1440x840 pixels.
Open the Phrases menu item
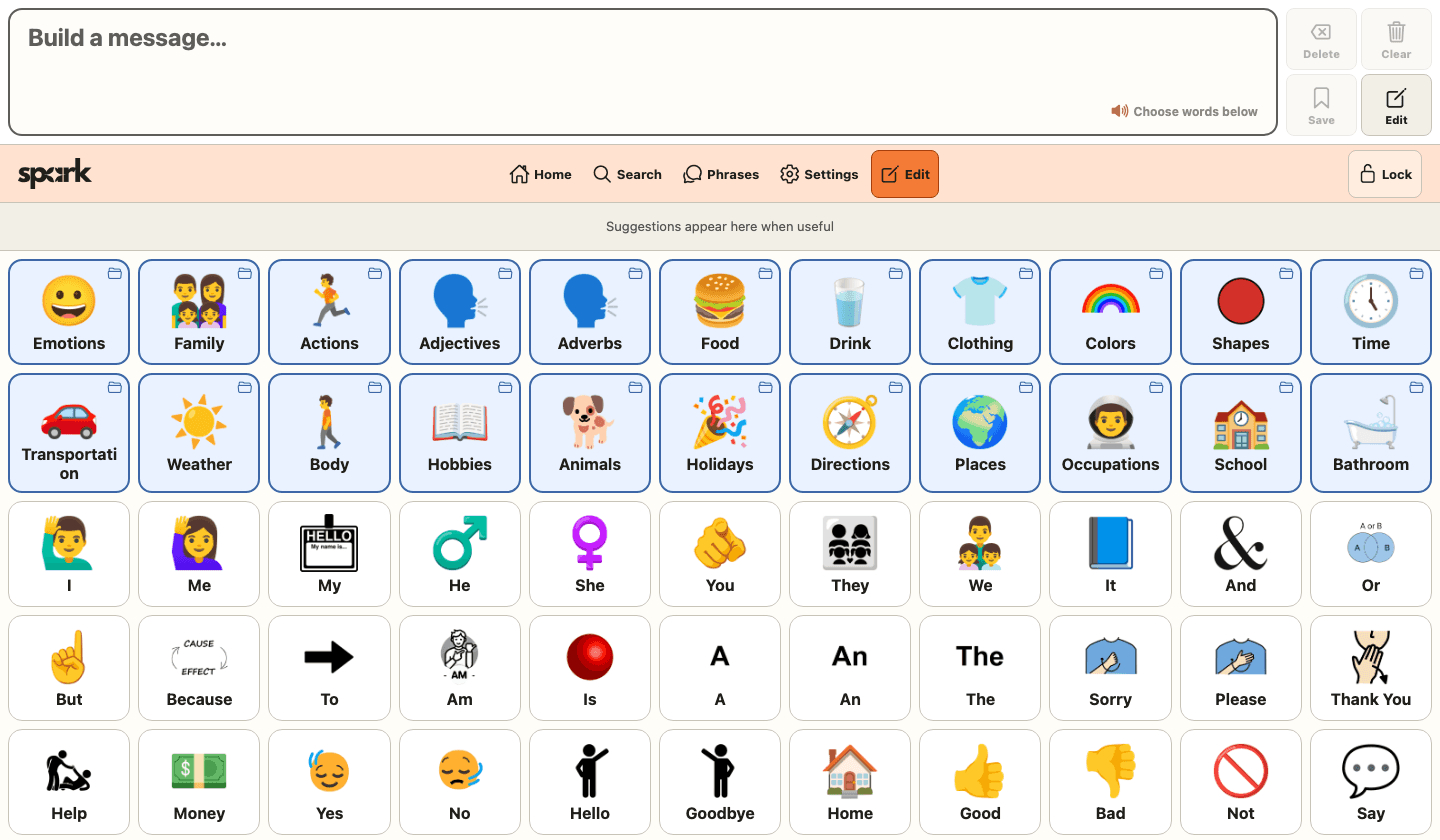click(x=721, y=174)
